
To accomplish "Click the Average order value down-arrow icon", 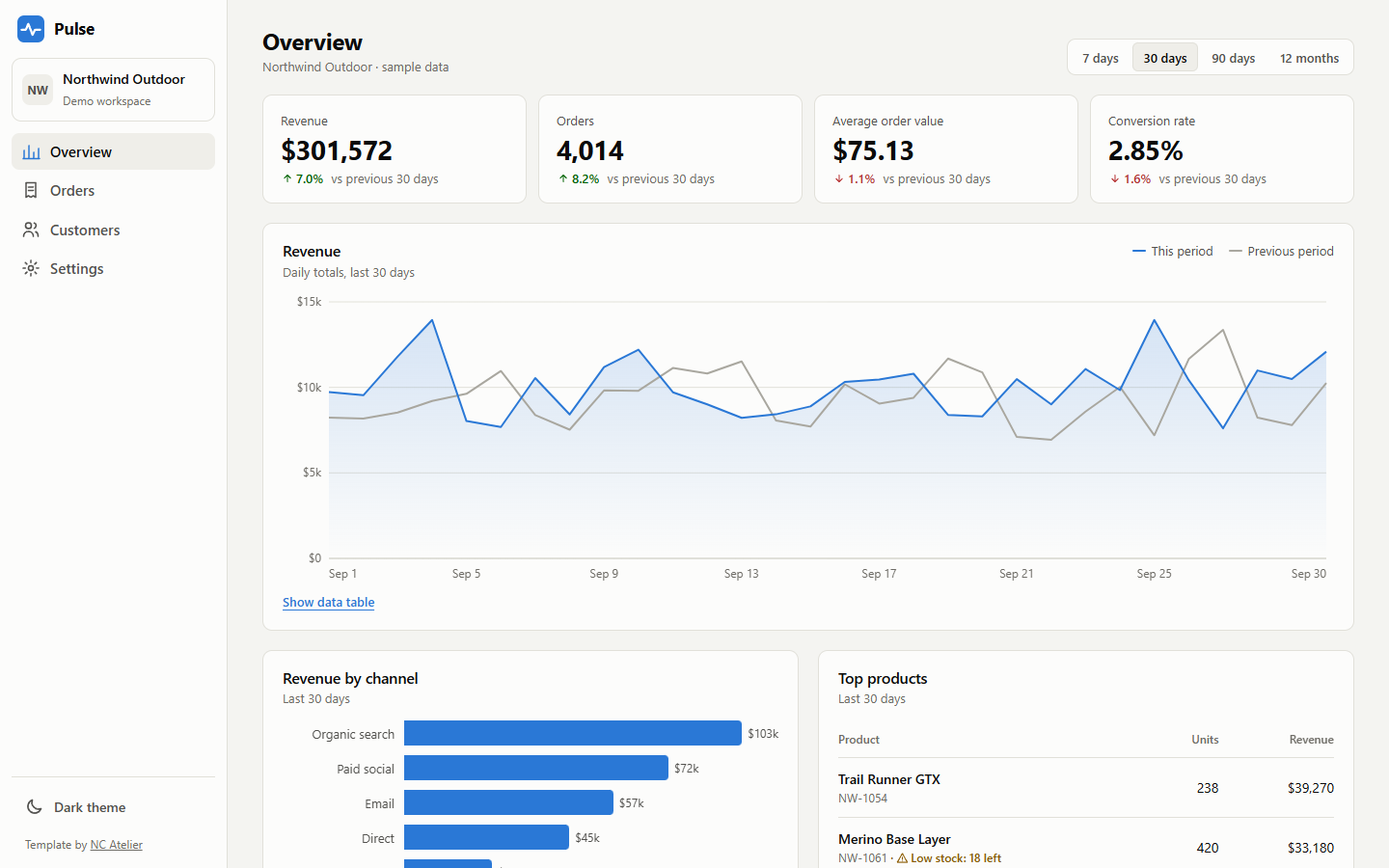I will tap(839, 179).
